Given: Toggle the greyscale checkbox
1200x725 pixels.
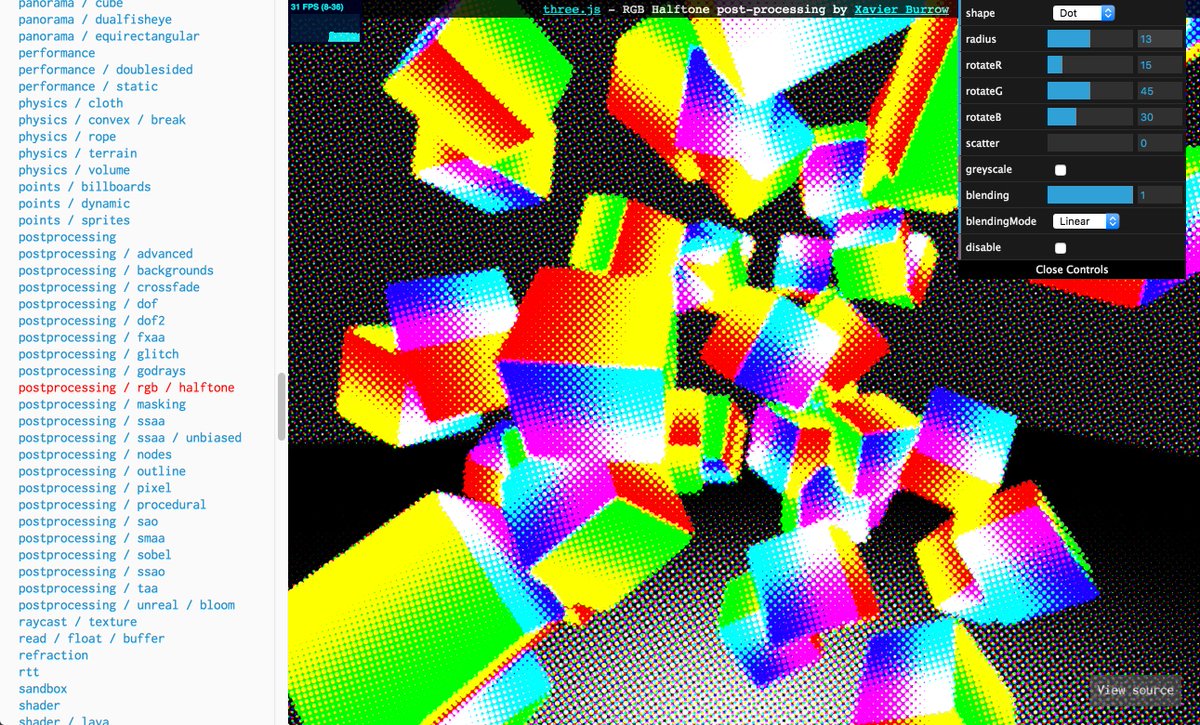Looking at the screenshot, I should 1060,170.
